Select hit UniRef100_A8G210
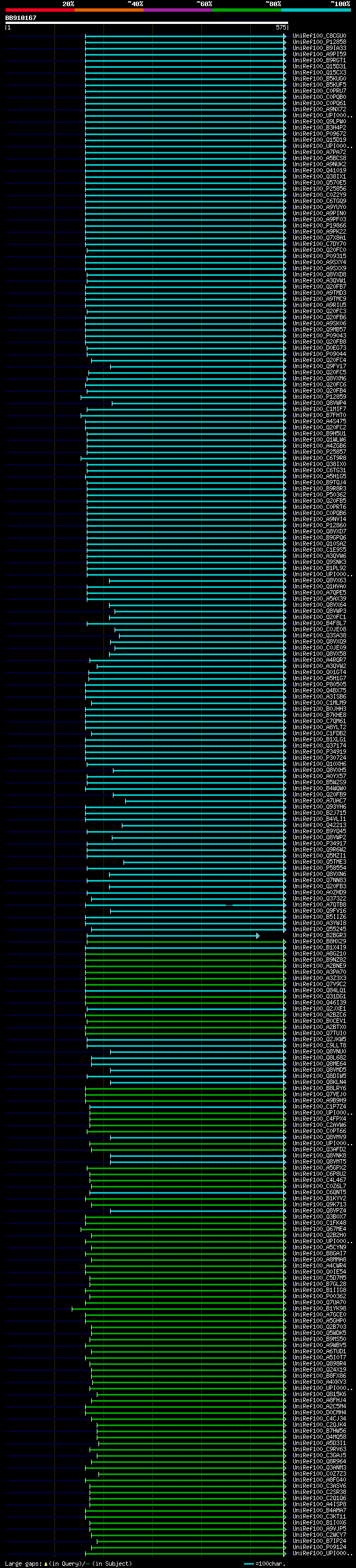Screen dimensions: 356x1568 point(319,953)
